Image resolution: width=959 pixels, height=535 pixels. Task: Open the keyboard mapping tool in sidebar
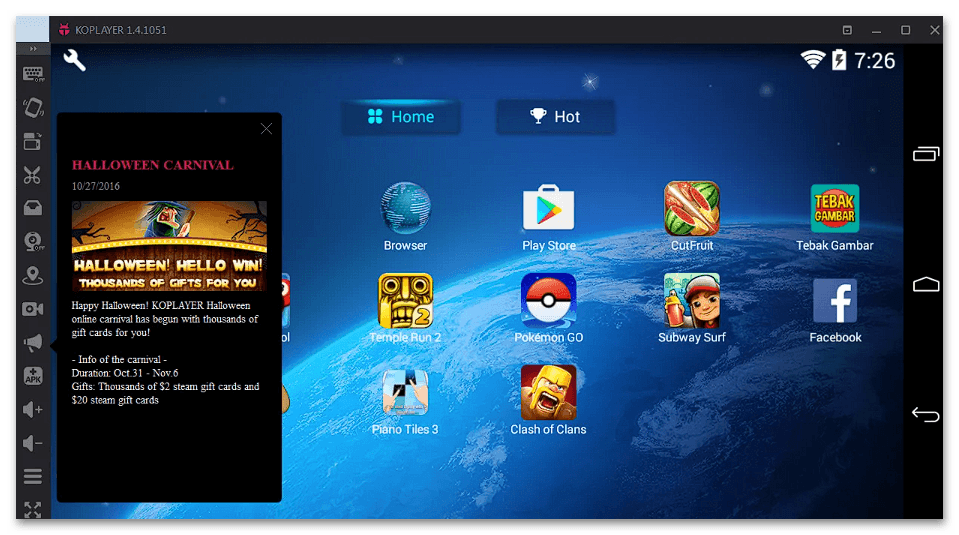33,75
